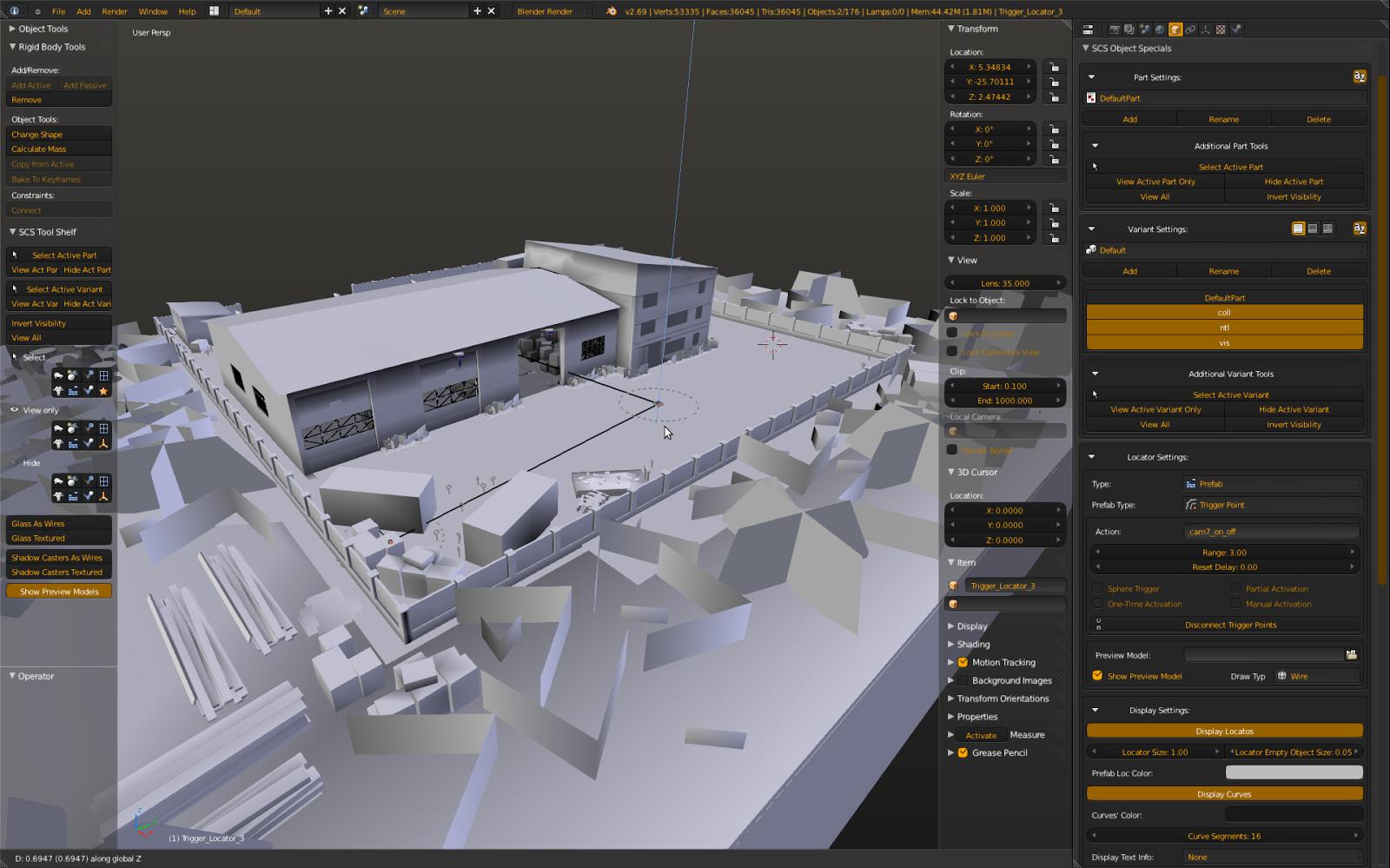Expand the Shading panel
Viewport: 1390px width, 868px height.
pyautogui.click(x=973, y=644)
